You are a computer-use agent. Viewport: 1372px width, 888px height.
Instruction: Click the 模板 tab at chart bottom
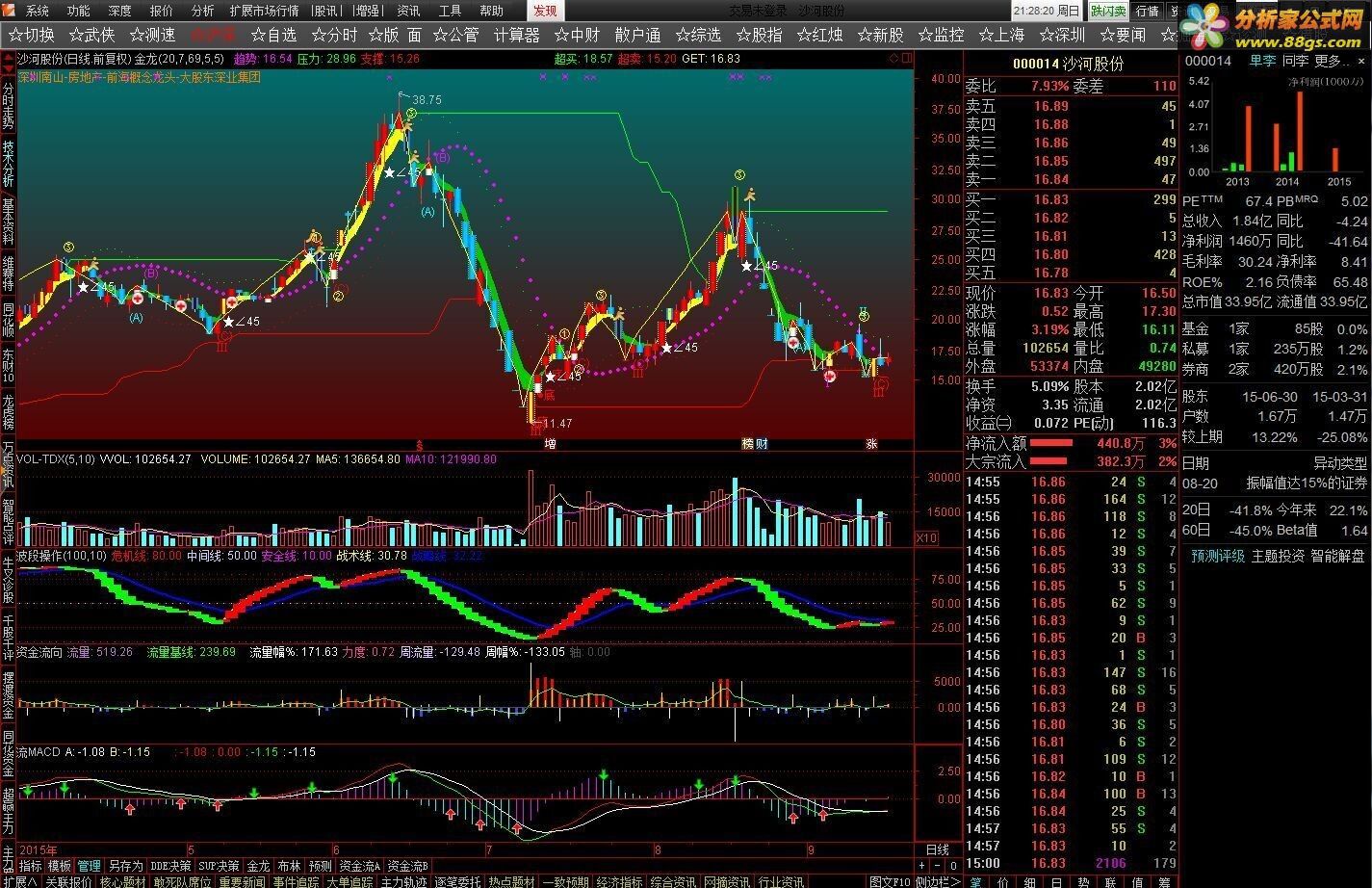pos(60,866)
